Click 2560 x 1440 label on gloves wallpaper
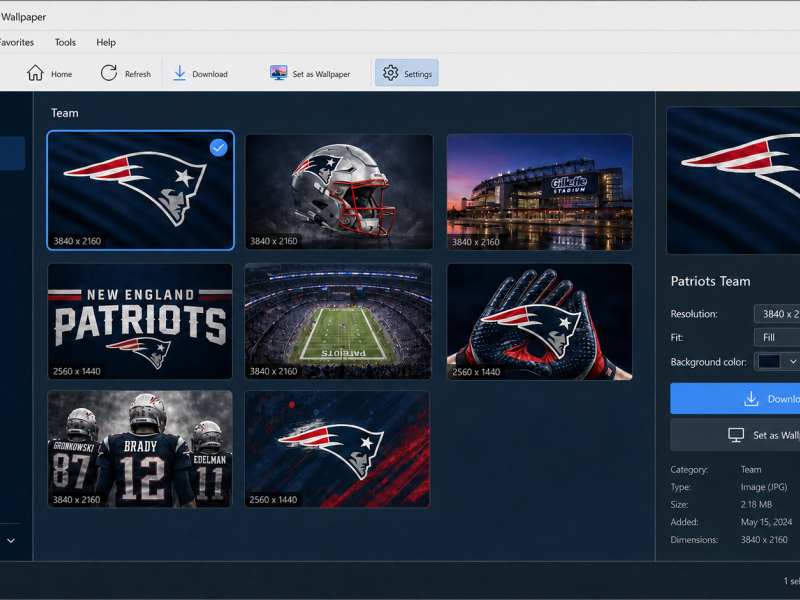Image resolution: width=800 pixels, height=600 pixels. 476,372
